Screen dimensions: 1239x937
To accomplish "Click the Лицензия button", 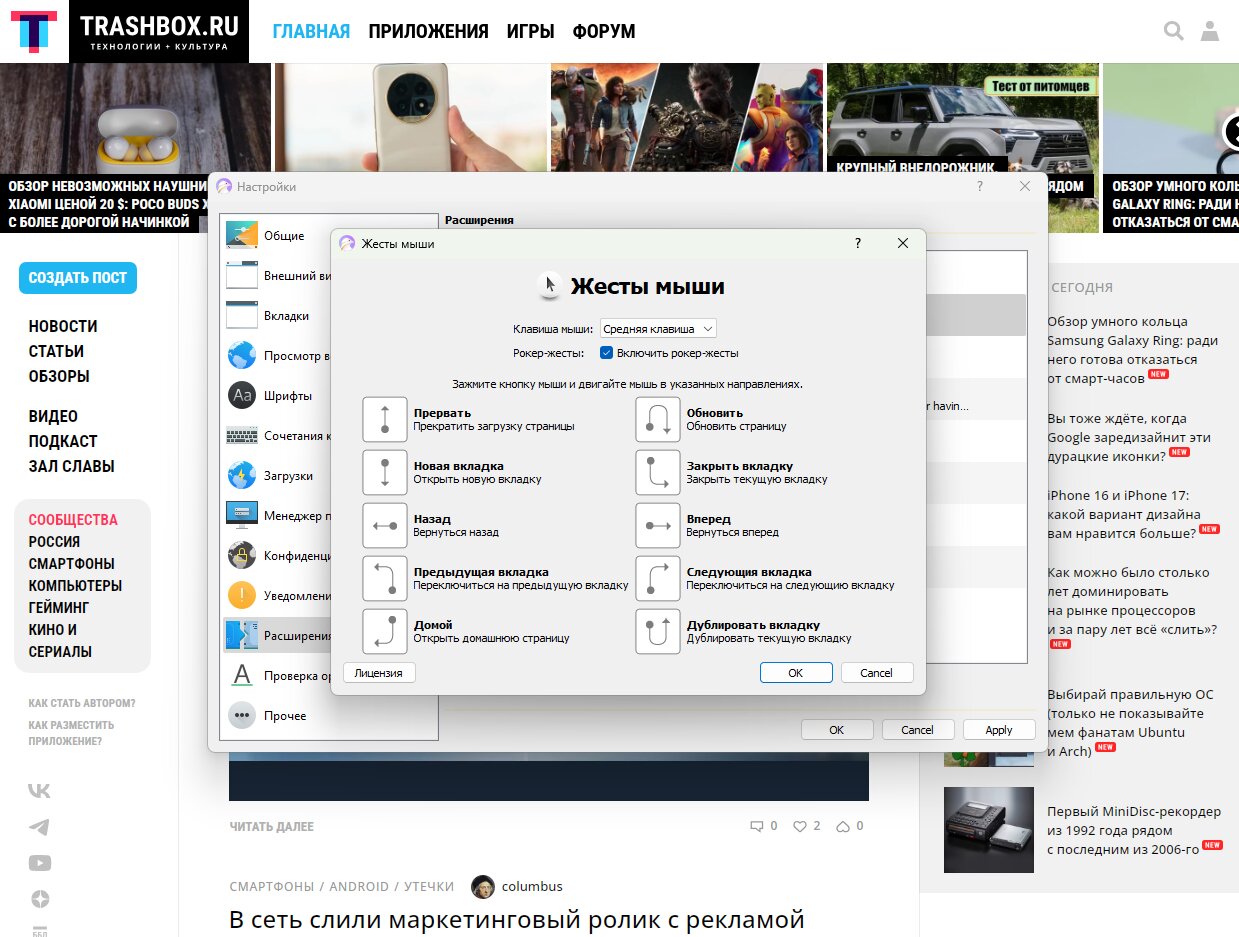I will tap(379, 673).
